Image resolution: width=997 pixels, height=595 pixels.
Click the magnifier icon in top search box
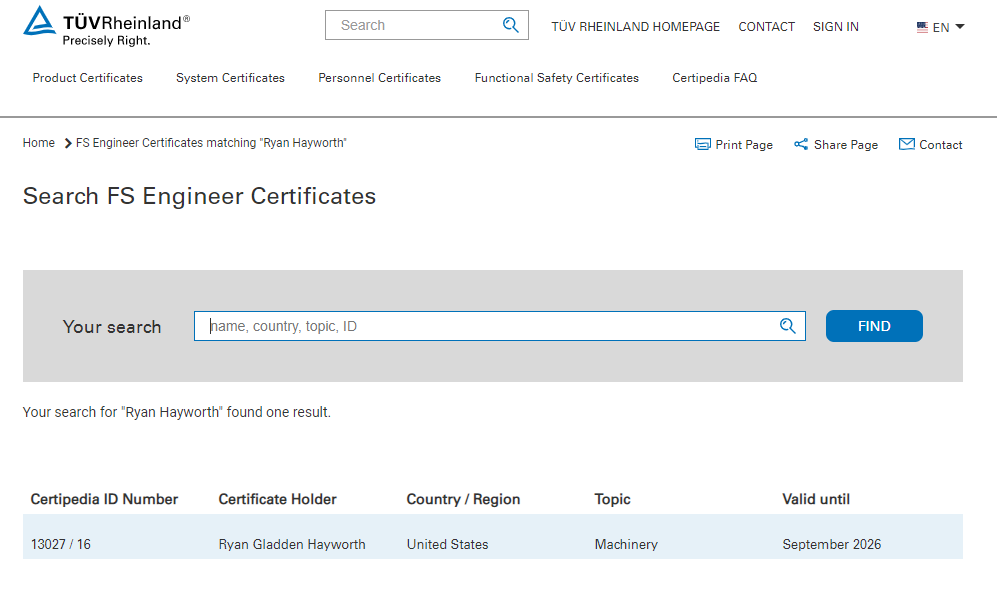[511, 25]
